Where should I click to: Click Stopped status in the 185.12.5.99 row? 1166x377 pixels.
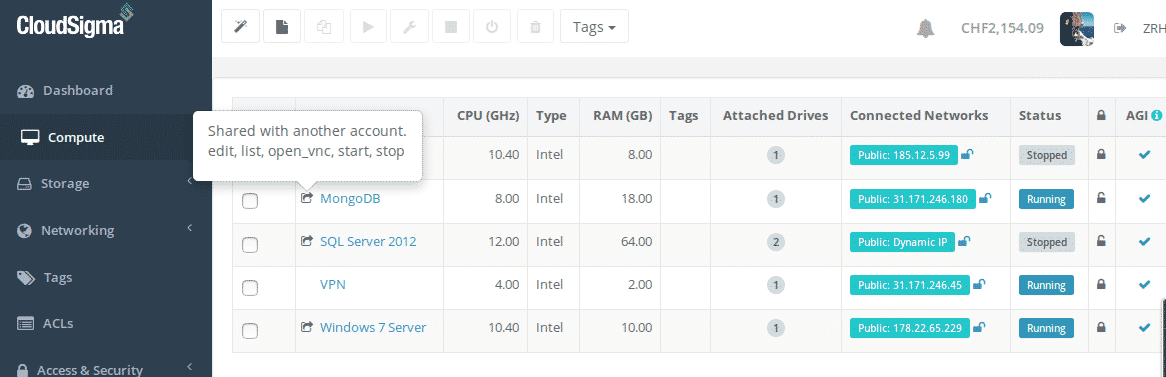tap(1047, 155)
